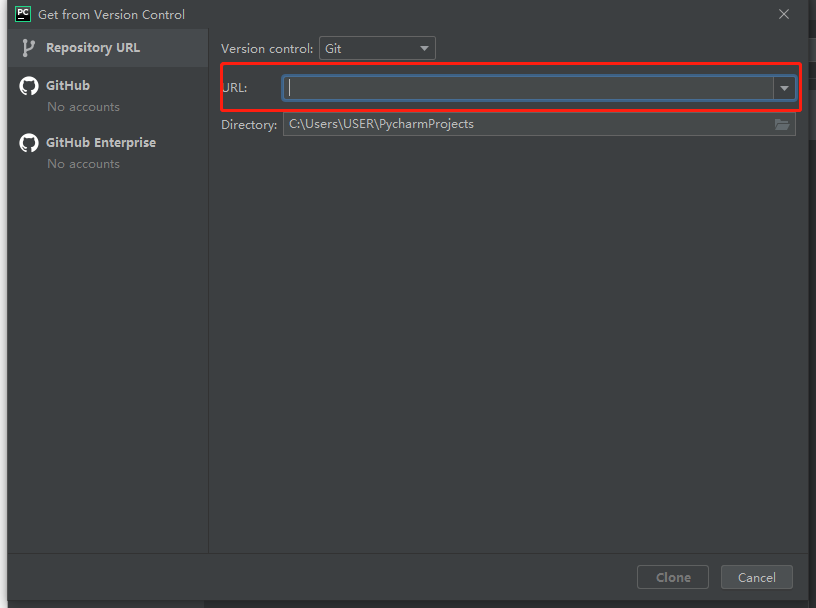Image resolution: width=816 pixels, height=608 pixels.
Task: Close the Get from Version Control dialog
Action: (x=784, y=14)
